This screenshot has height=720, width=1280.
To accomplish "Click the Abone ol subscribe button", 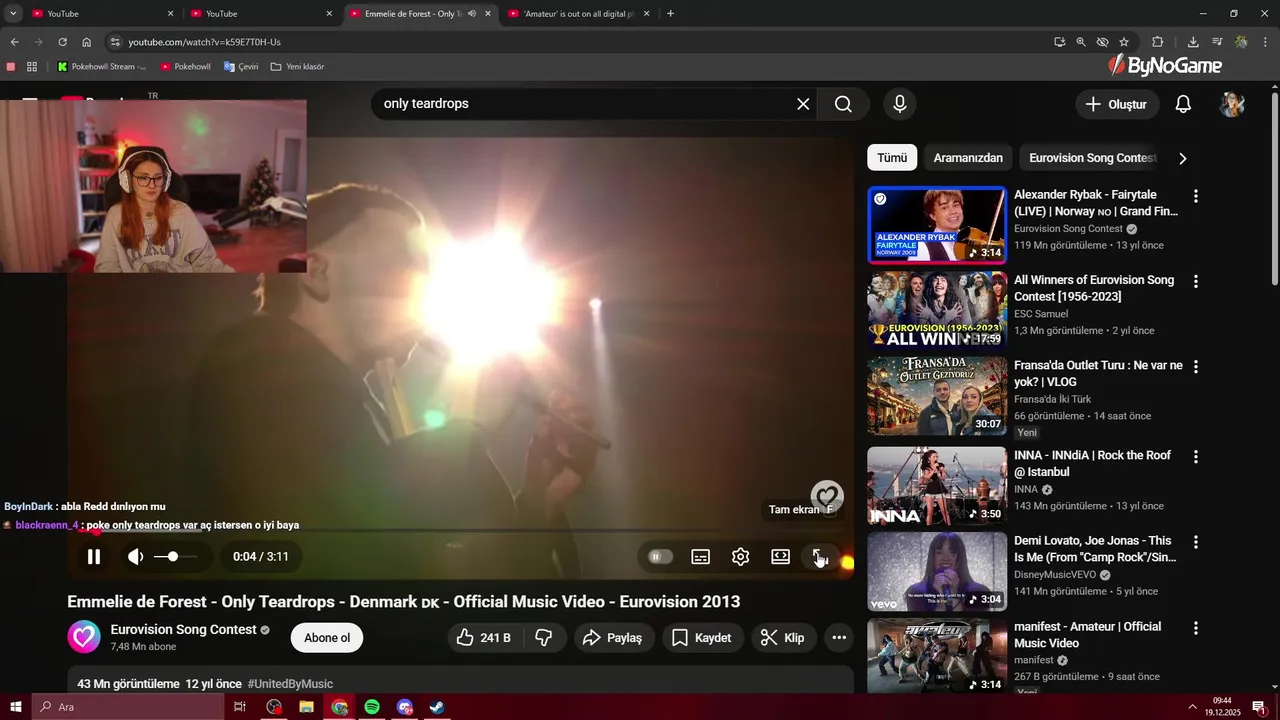I will 327,638.
